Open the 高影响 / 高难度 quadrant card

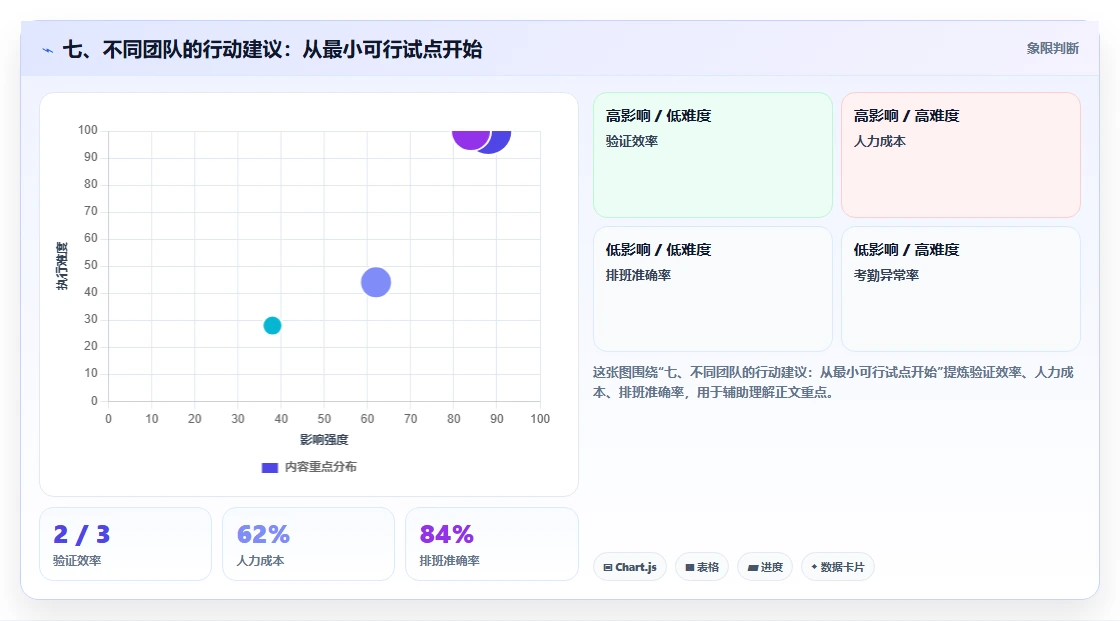pos(961,155)
